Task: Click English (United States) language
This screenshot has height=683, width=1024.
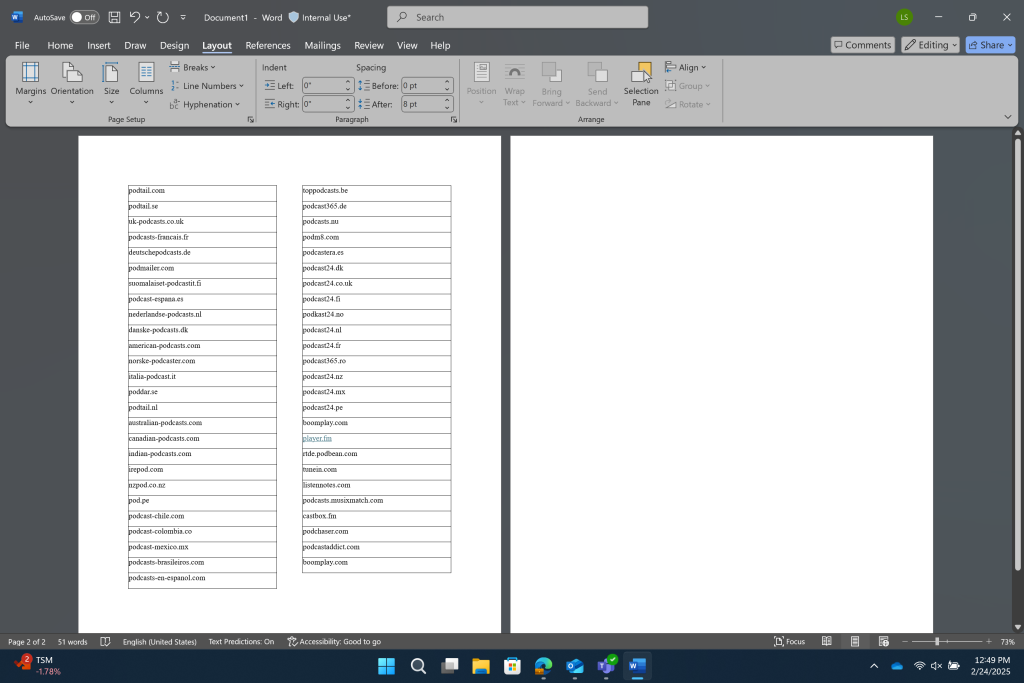Action: [x=159, y=642]
